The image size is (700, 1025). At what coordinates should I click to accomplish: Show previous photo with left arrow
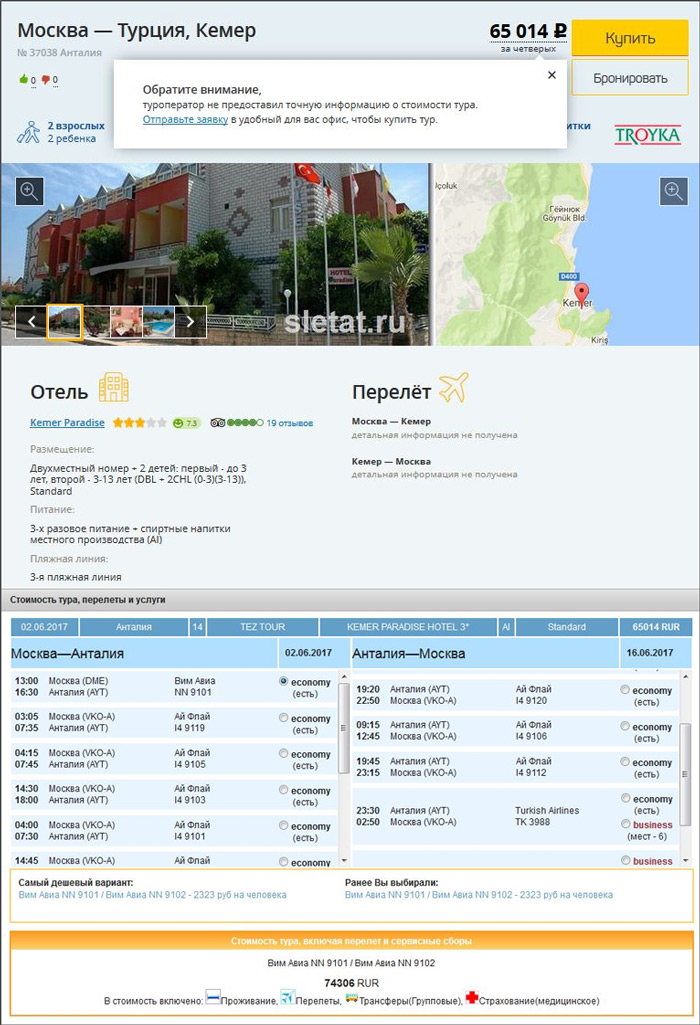[x=31, y=322]
